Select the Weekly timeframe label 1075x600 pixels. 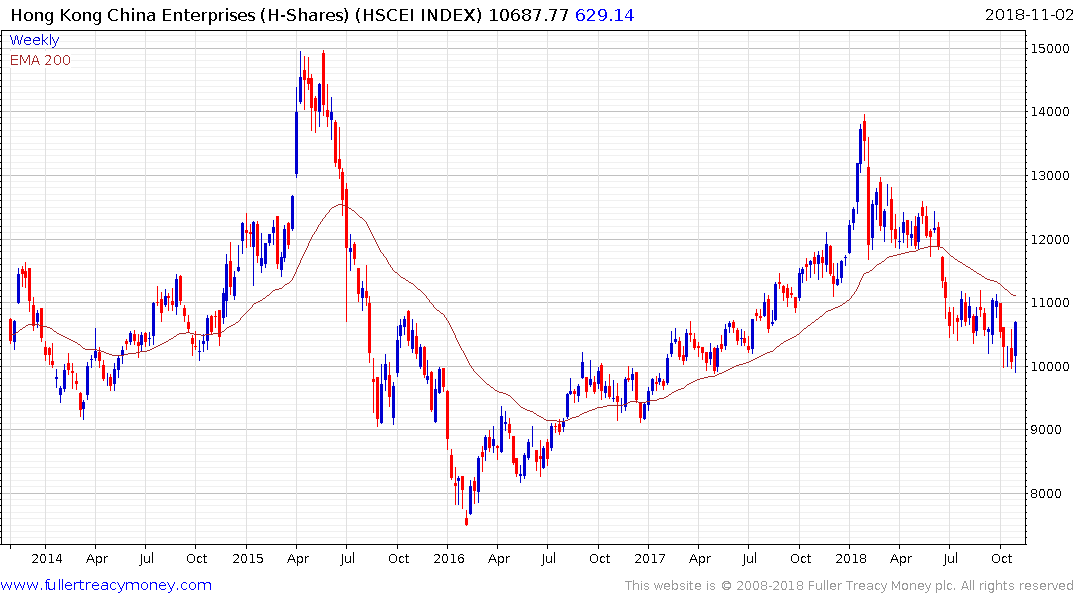[34, 40]
